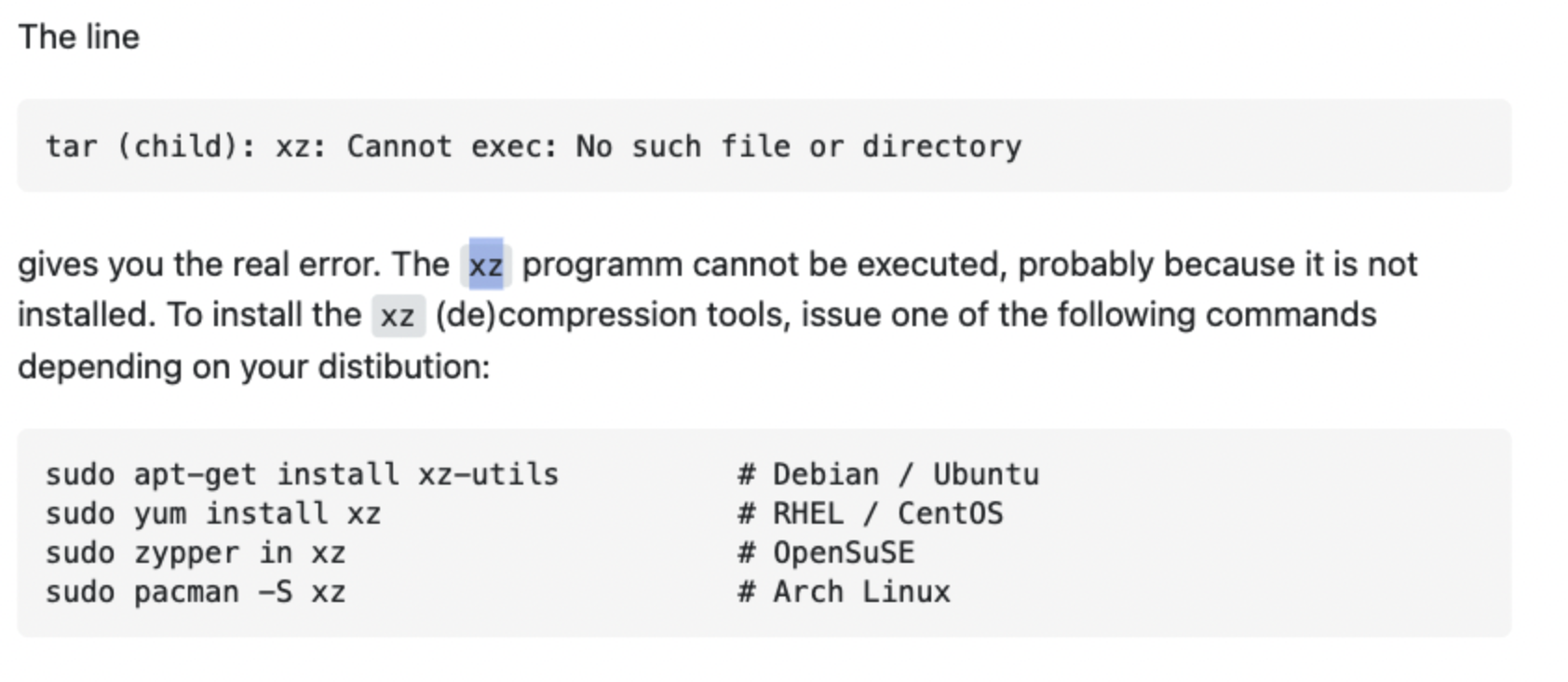Click the 'The line' heading text
This screenshot has width=1568, height=682.
coord(79,37)
